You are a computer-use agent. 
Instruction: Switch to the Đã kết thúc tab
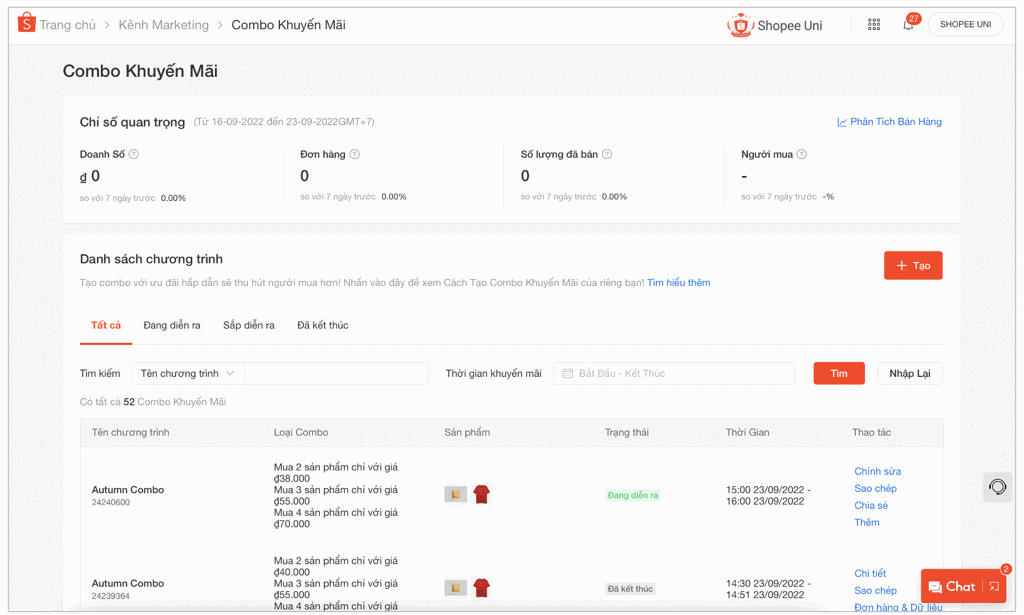(323, 325)
